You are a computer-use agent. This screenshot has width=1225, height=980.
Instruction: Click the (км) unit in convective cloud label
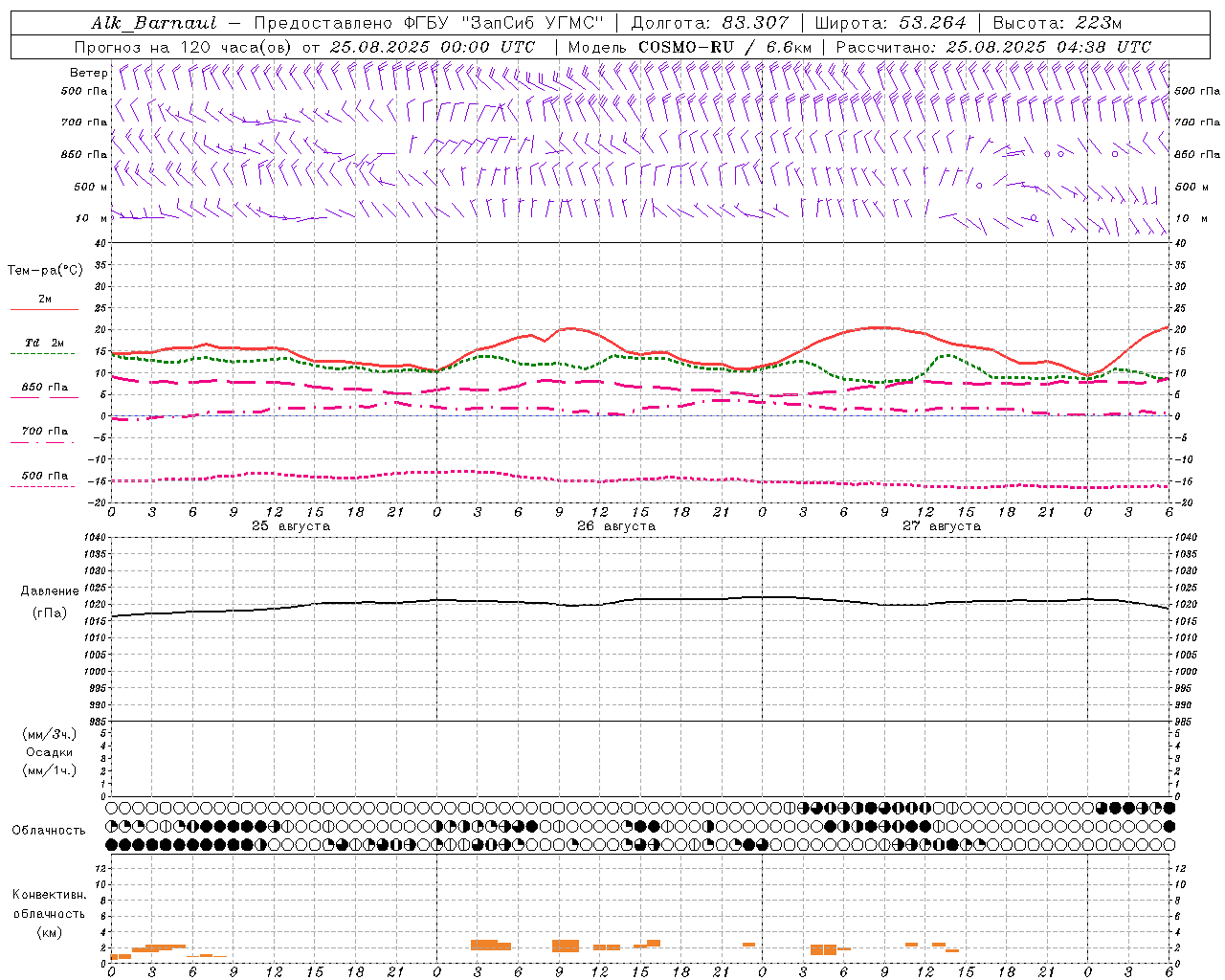[49, 932]
